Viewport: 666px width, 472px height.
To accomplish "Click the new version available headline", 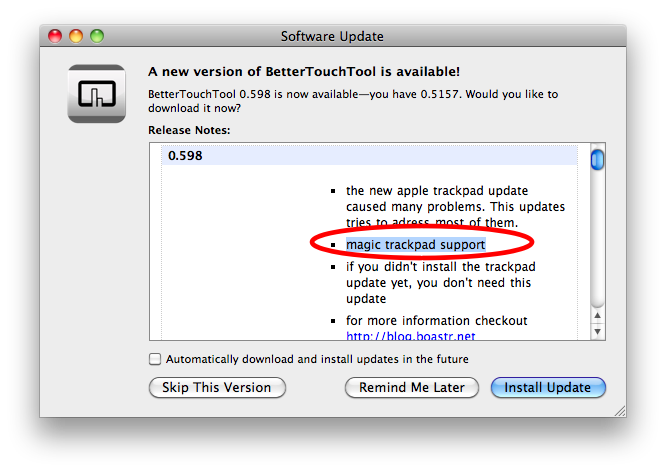I will click(x=304, y=71).
